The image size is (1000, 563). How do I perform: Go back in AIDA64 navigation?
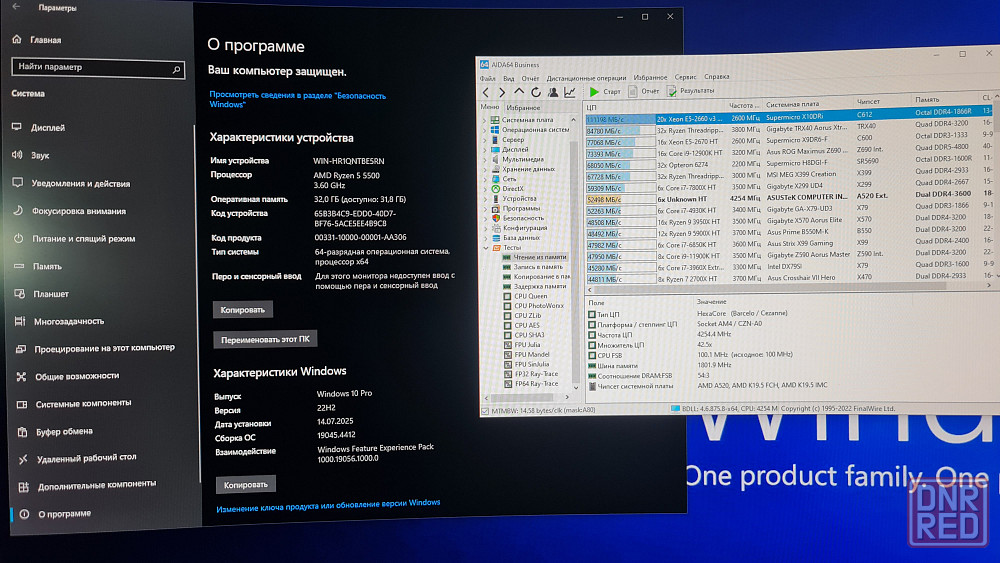(x=486, y=92)
